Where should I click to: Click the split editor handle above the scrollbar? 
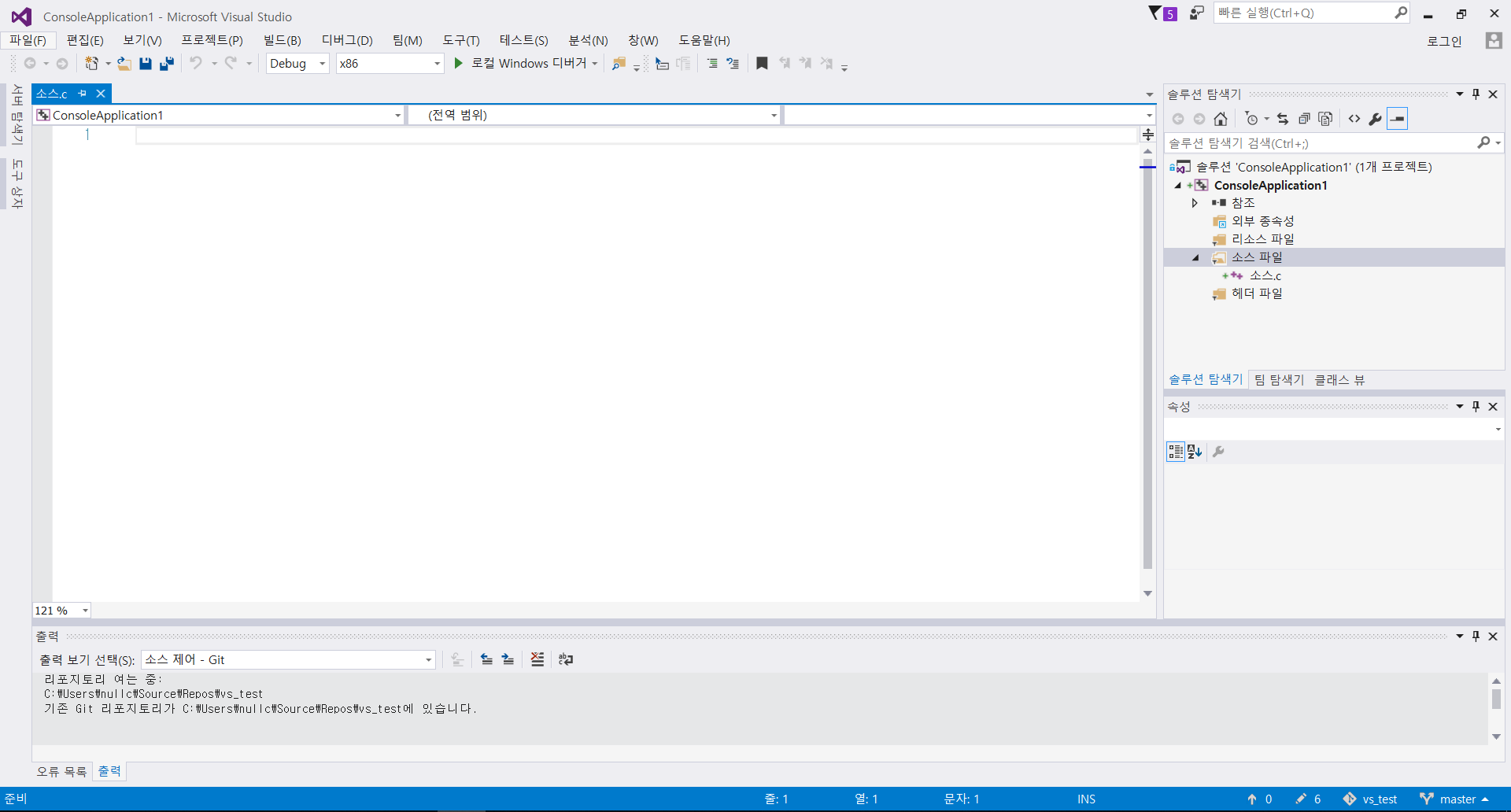1148,135
